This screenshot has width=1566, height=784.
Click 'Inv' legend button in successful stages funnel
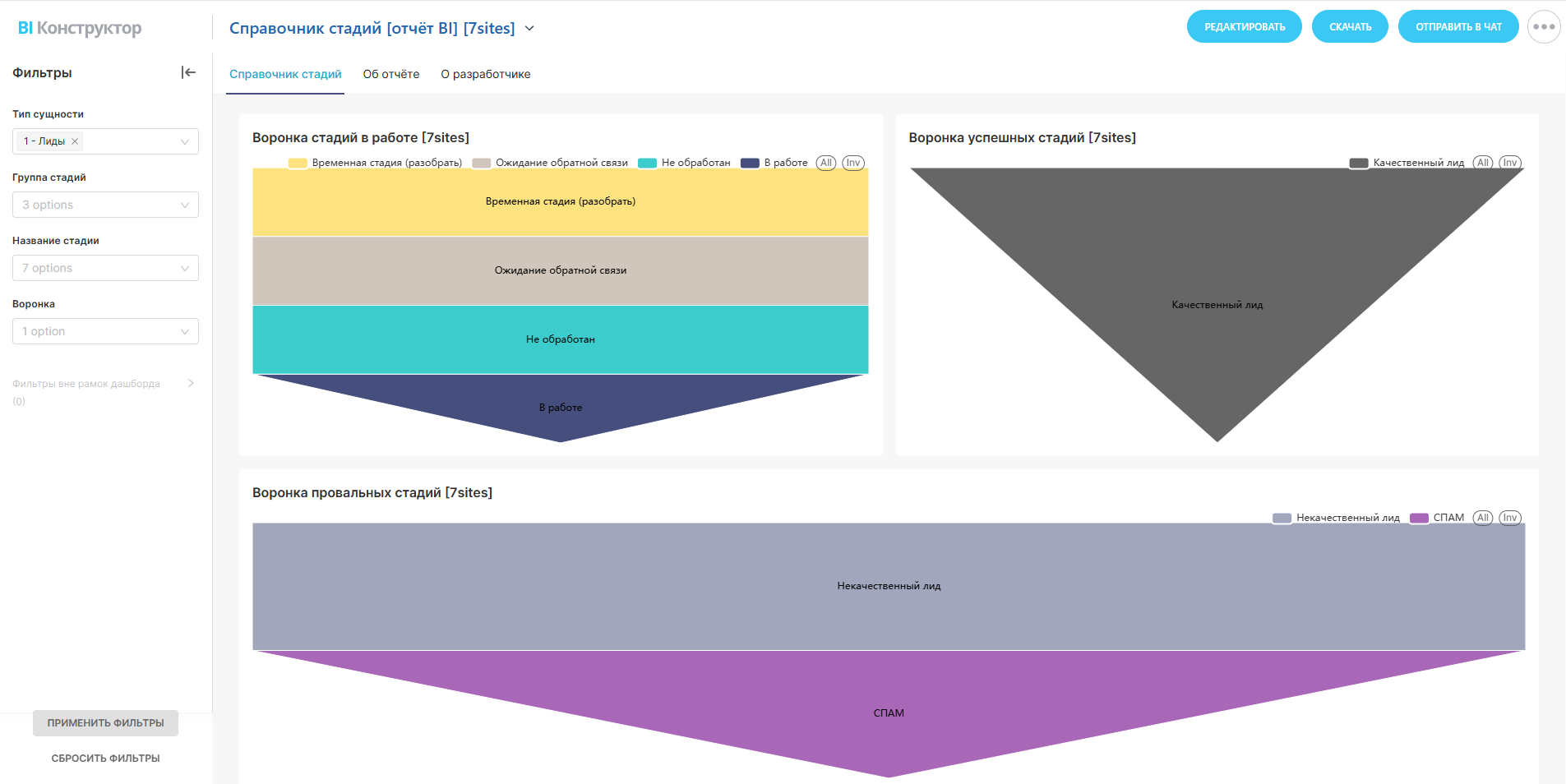click(x=1509, y=163)
